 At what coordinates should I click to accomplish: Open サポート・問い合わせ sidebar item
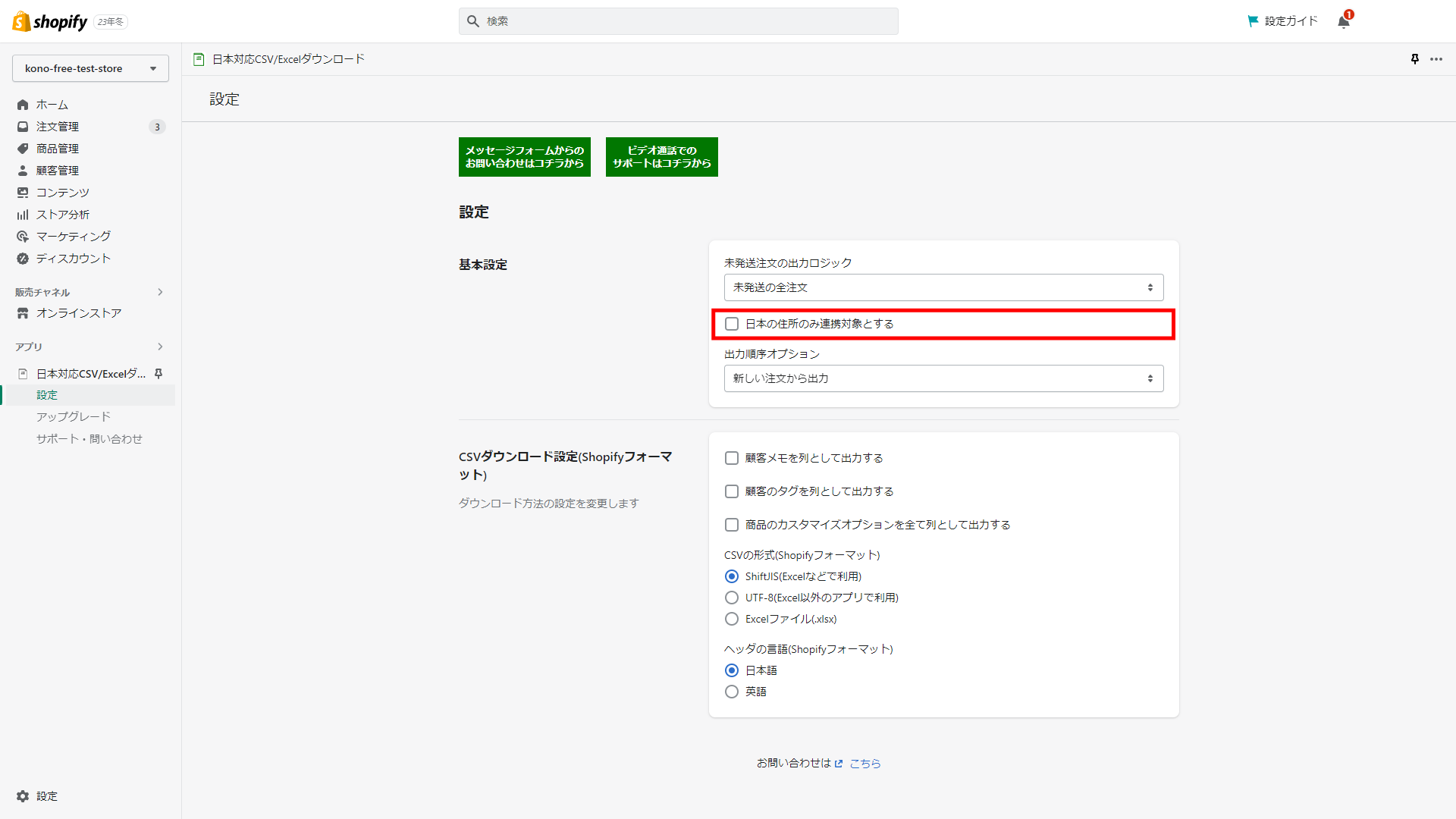click(x=89, y=438)
